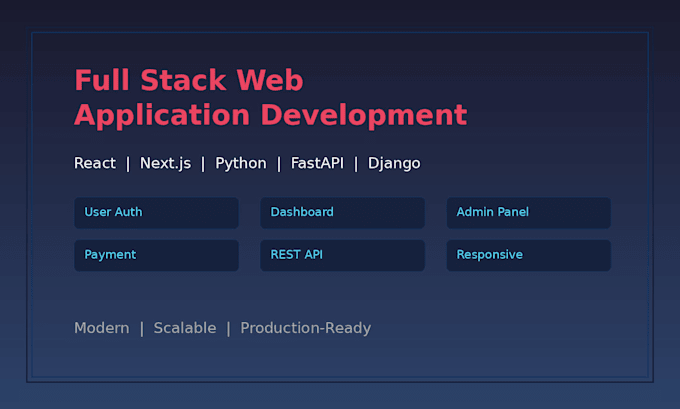Click the 'Next.js' text
Image resolution: width=680 pixels, height=409 pixels.
[165, 164]
